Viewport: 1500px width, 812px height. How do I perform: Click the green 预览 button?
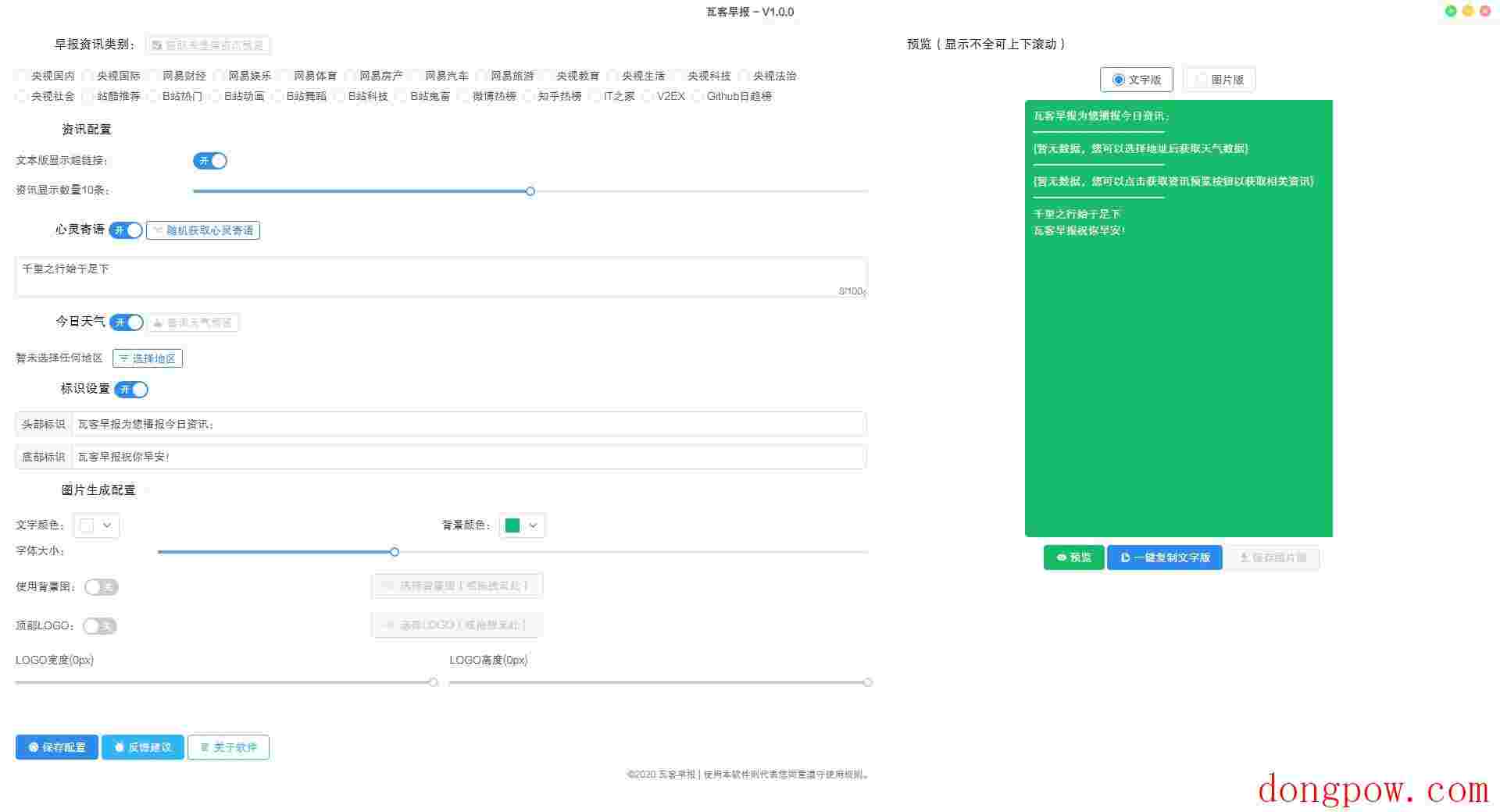point(1073,557)
